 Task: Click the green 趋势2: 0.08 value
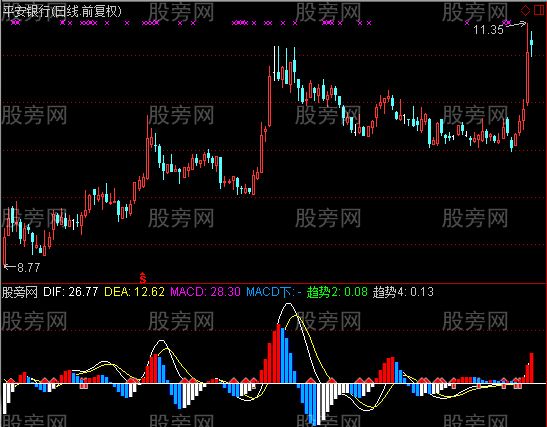[x=337, y=292]
